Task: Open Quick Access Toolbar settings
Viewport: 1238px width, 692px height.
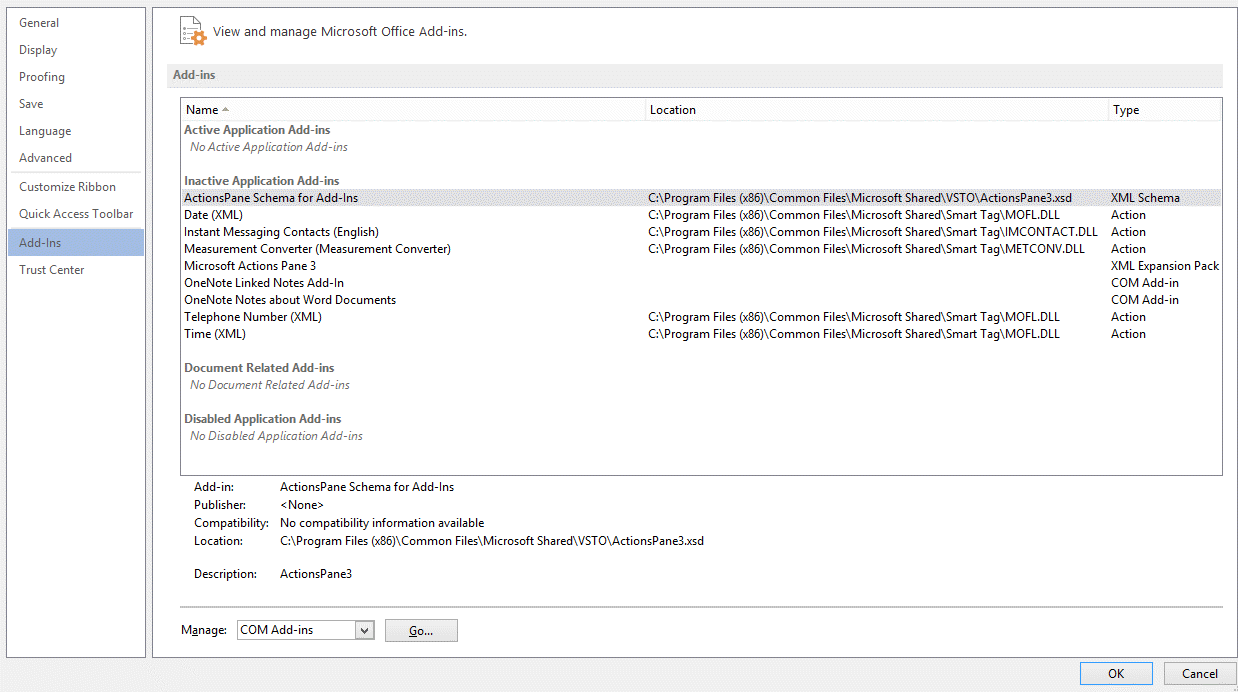Action: coord(75,214)
